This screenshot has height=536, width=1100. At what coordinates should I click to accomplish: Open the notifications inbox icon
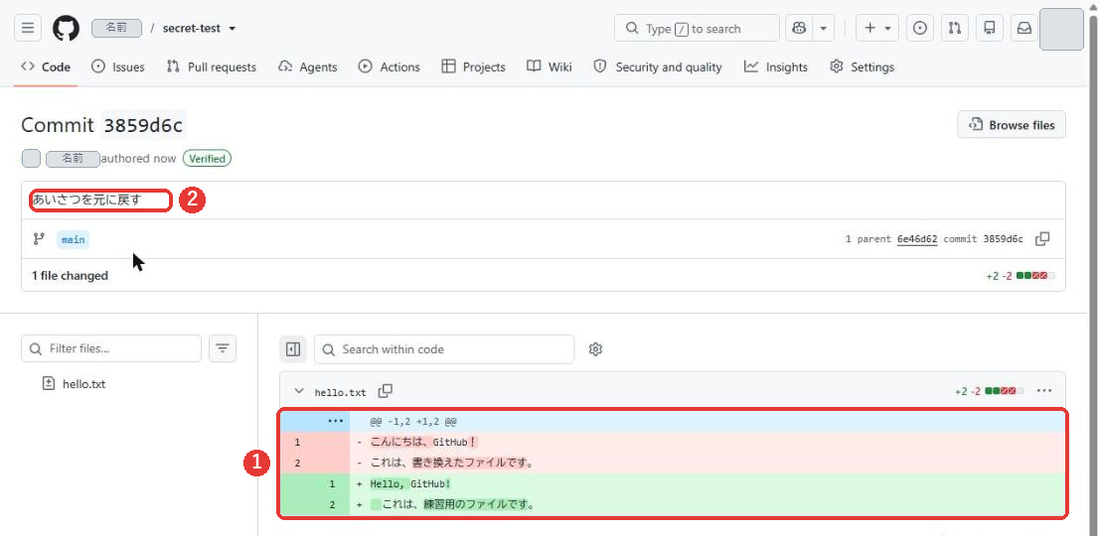pos(1024,28)
